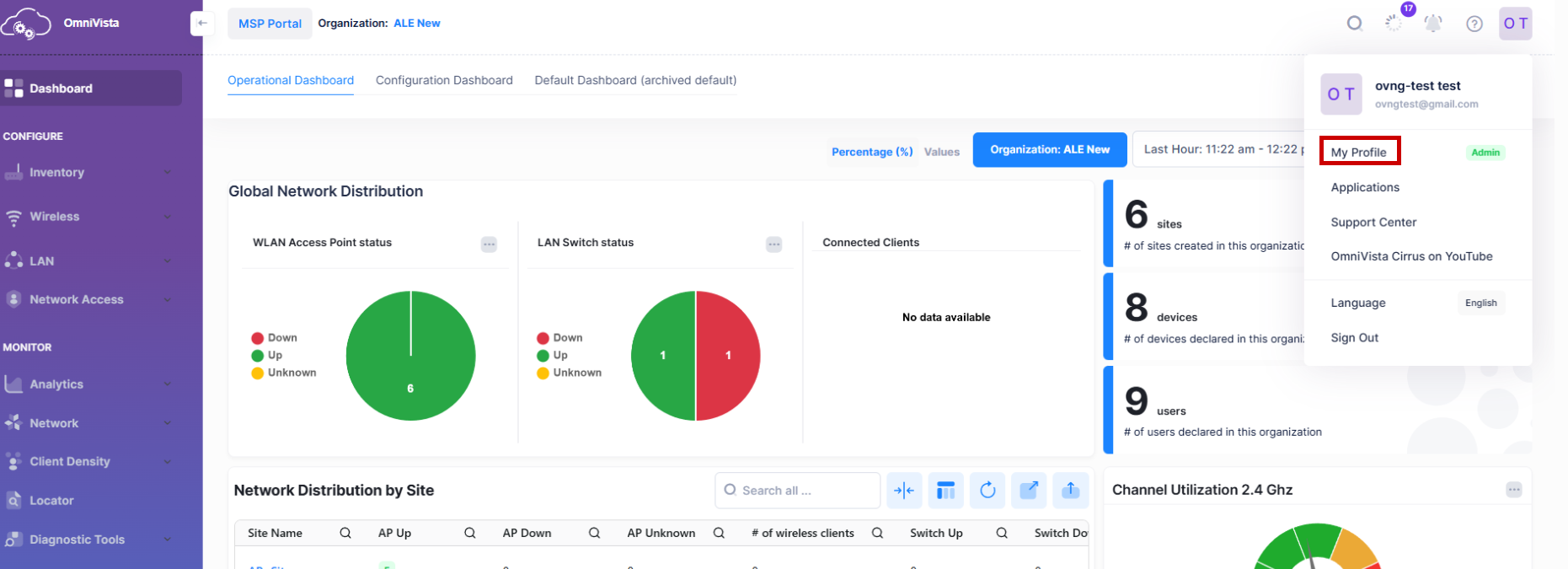The height and width of the screenshot is (569, 1568).
Task: Click the help question mark icon
Action: coord(1474,24)
